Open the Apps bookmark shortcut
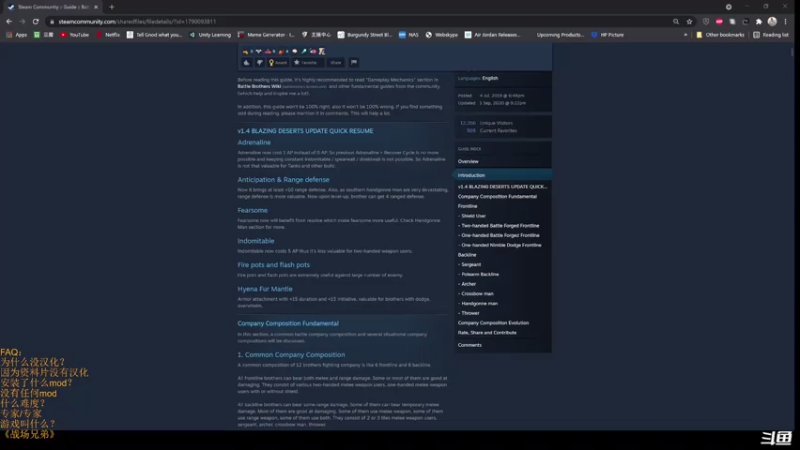The height and width of the screenshot is (450, 800). coord(17,35)
